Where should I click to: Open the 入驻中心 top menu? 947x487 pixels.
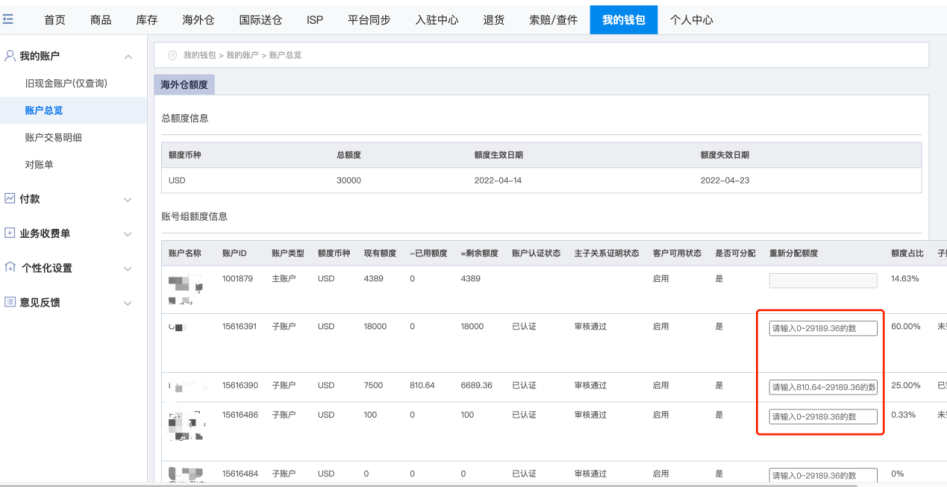point(437,20)
